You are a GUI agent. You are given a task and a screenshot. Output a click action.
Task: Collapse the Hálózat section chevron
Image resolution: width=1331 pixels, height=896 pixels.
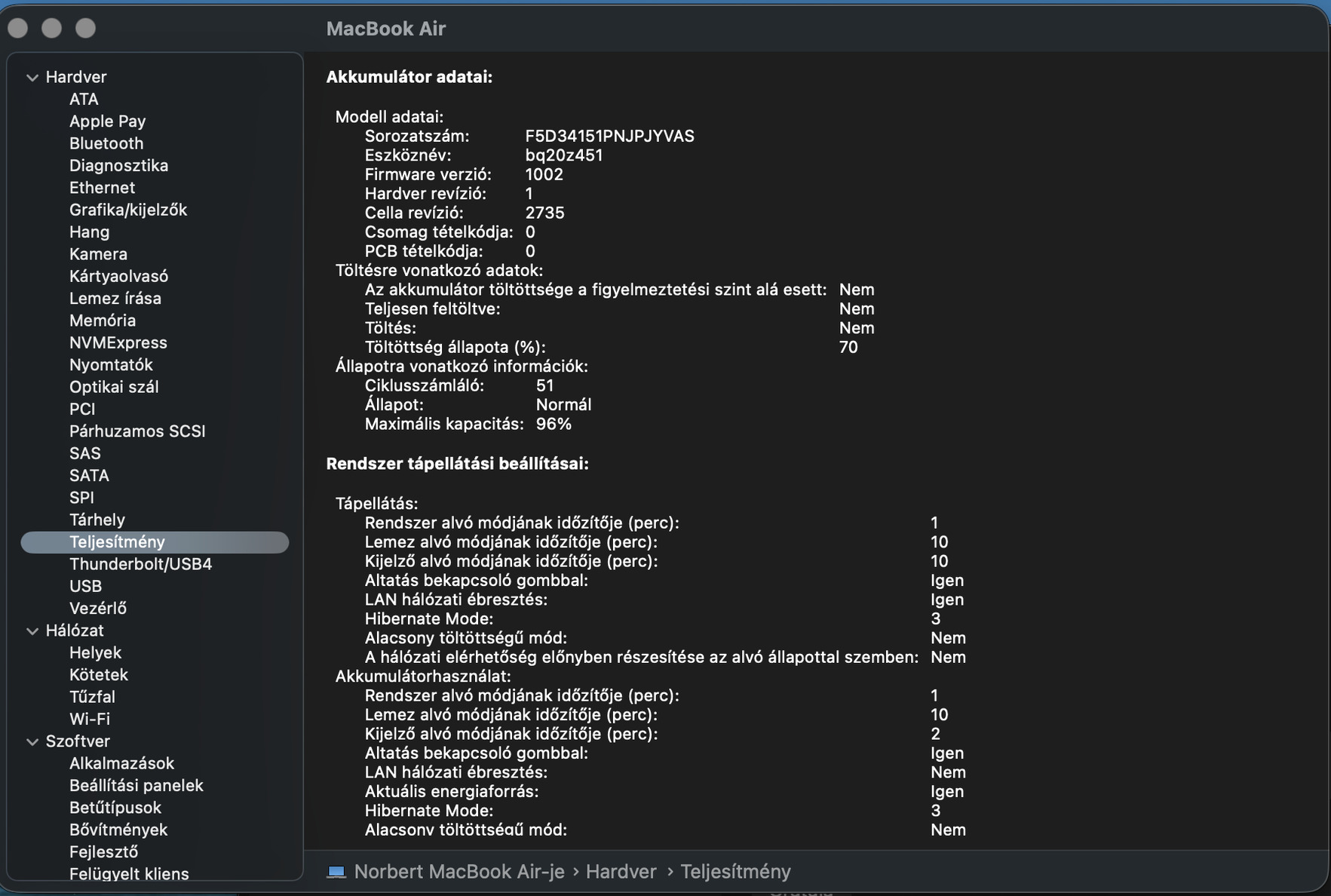tap(32, 631)
